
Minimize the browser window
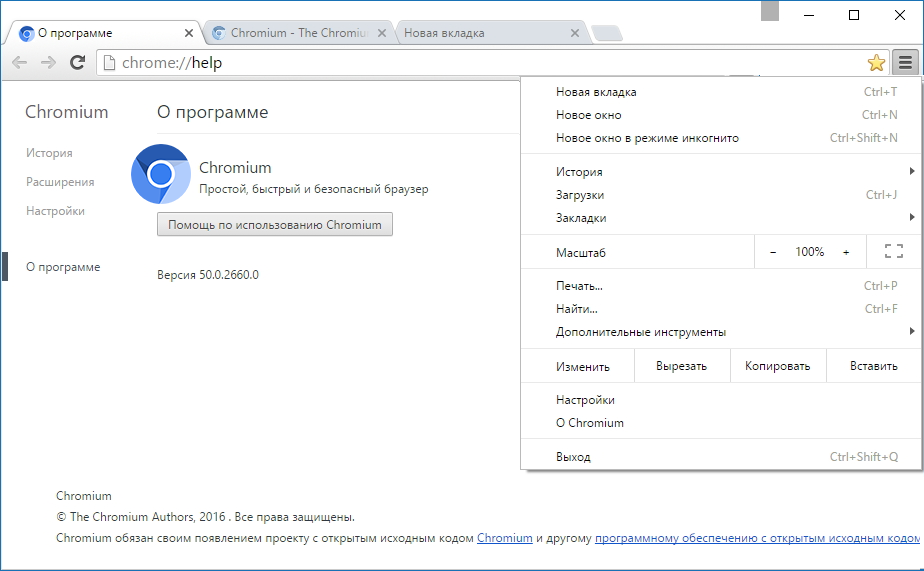point(809,15)
